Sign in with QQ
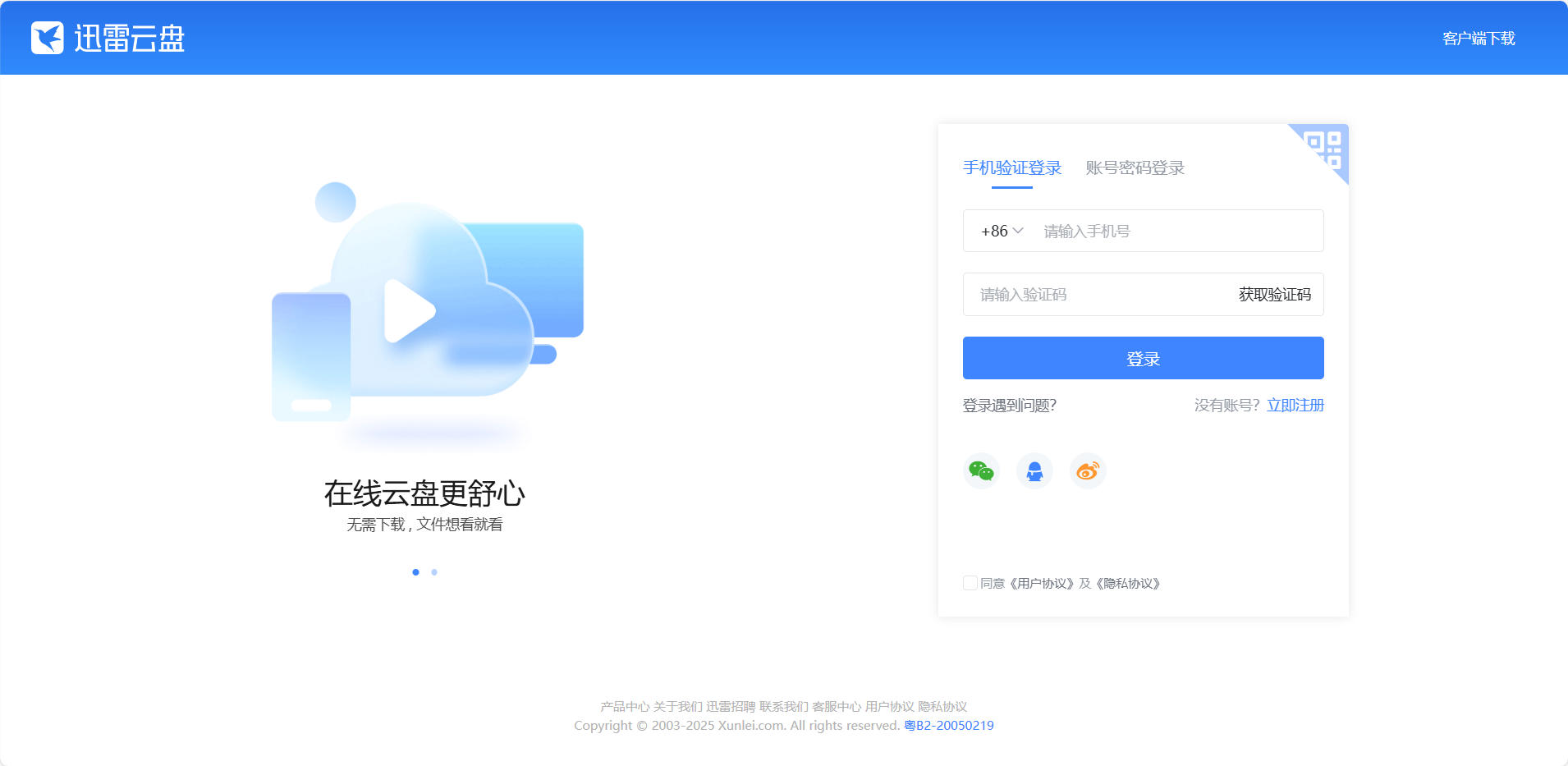 point(1034,470)
